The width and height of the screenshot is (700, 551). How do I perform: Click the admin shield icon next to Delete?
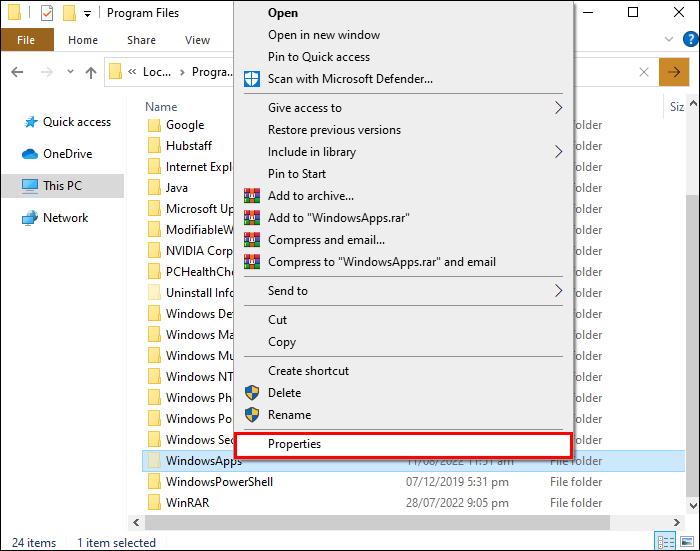252,393
